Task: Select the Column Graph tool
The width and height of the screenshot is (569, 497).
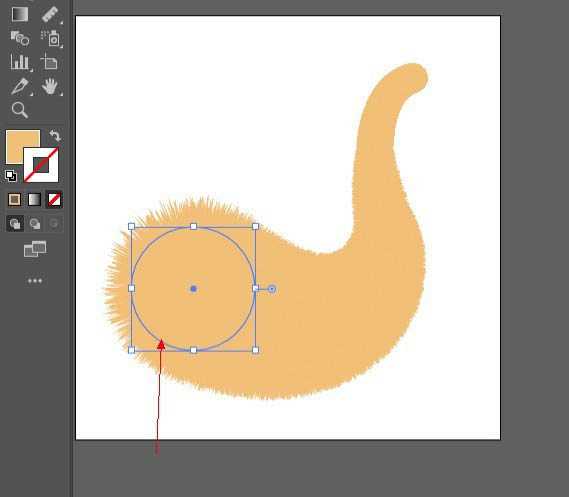Action: point(20,62)
